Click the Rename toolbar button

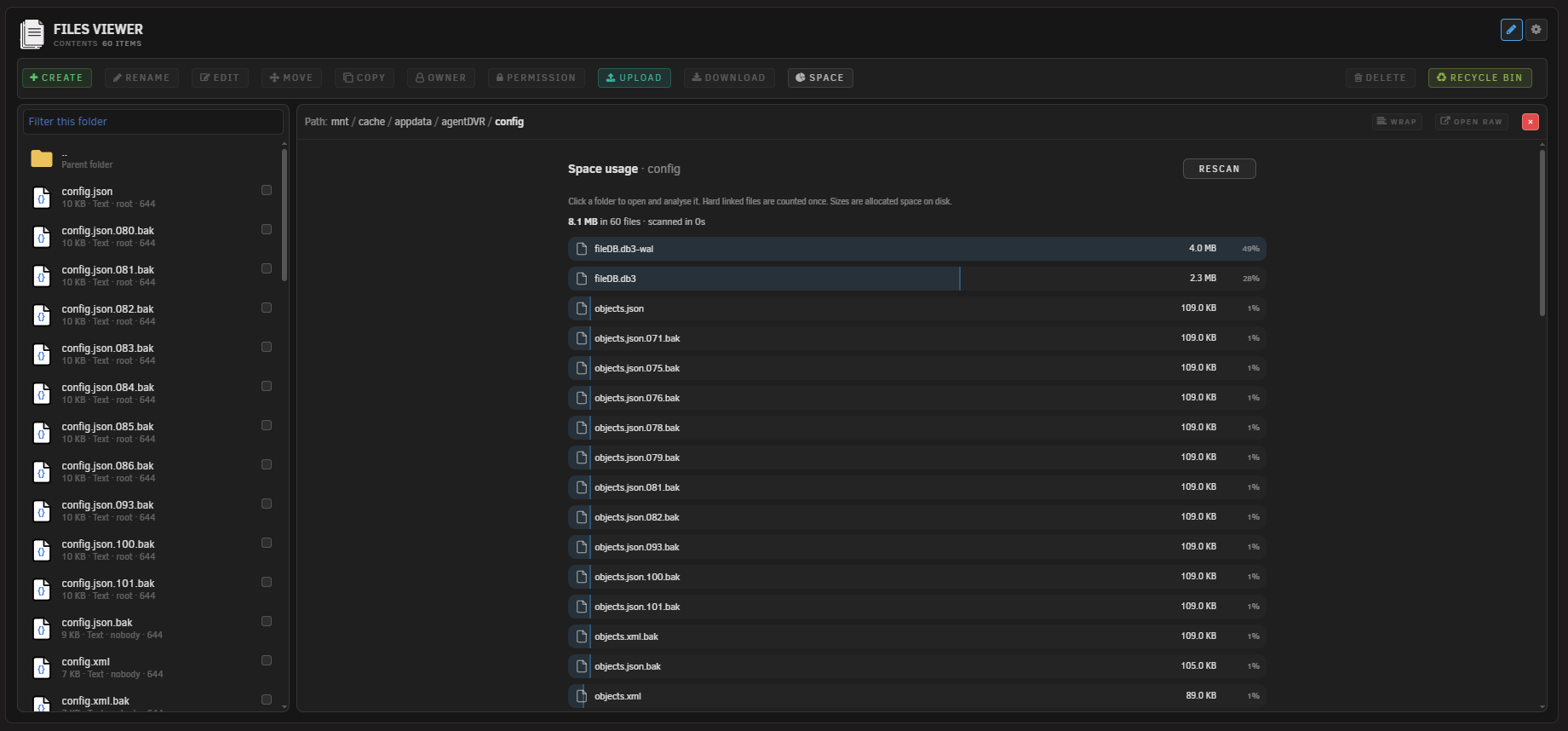[141, 78]
